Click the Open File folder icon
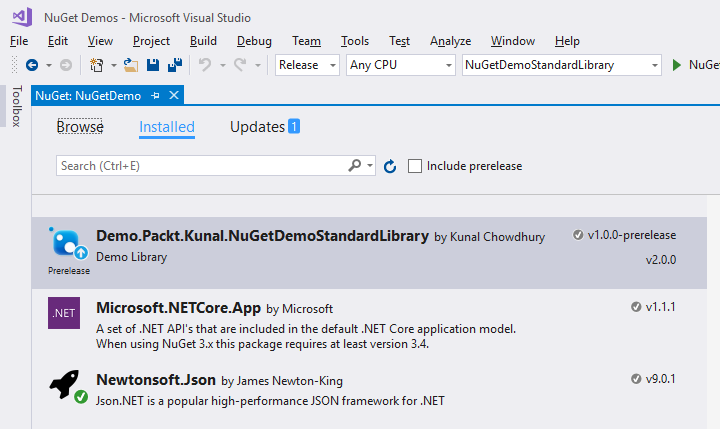The height and width of the screenshot is (429, 720). click(x=131, y=65)
